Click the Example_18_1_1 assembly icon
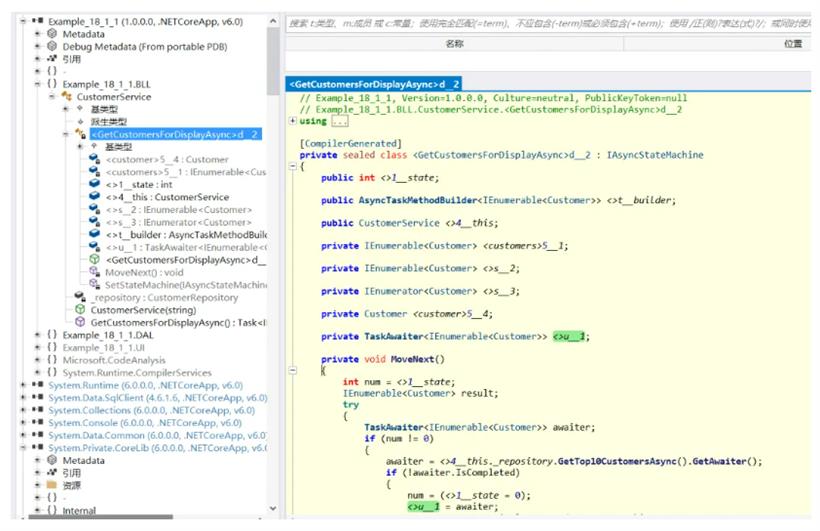820x531 pixels. coord(38,21)
